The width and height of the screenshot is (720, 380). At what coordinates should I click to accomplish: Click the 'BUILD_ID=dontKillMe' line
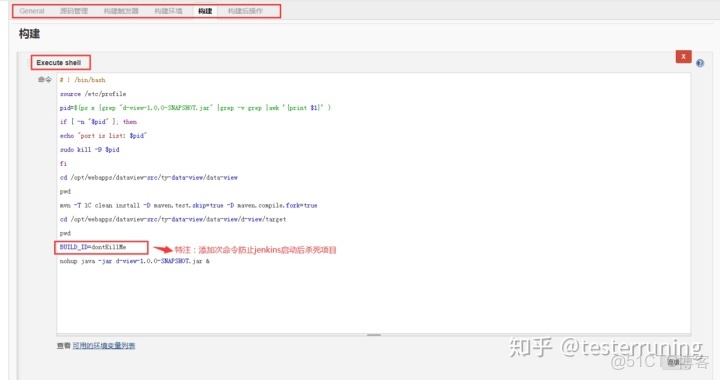point(93,247)
